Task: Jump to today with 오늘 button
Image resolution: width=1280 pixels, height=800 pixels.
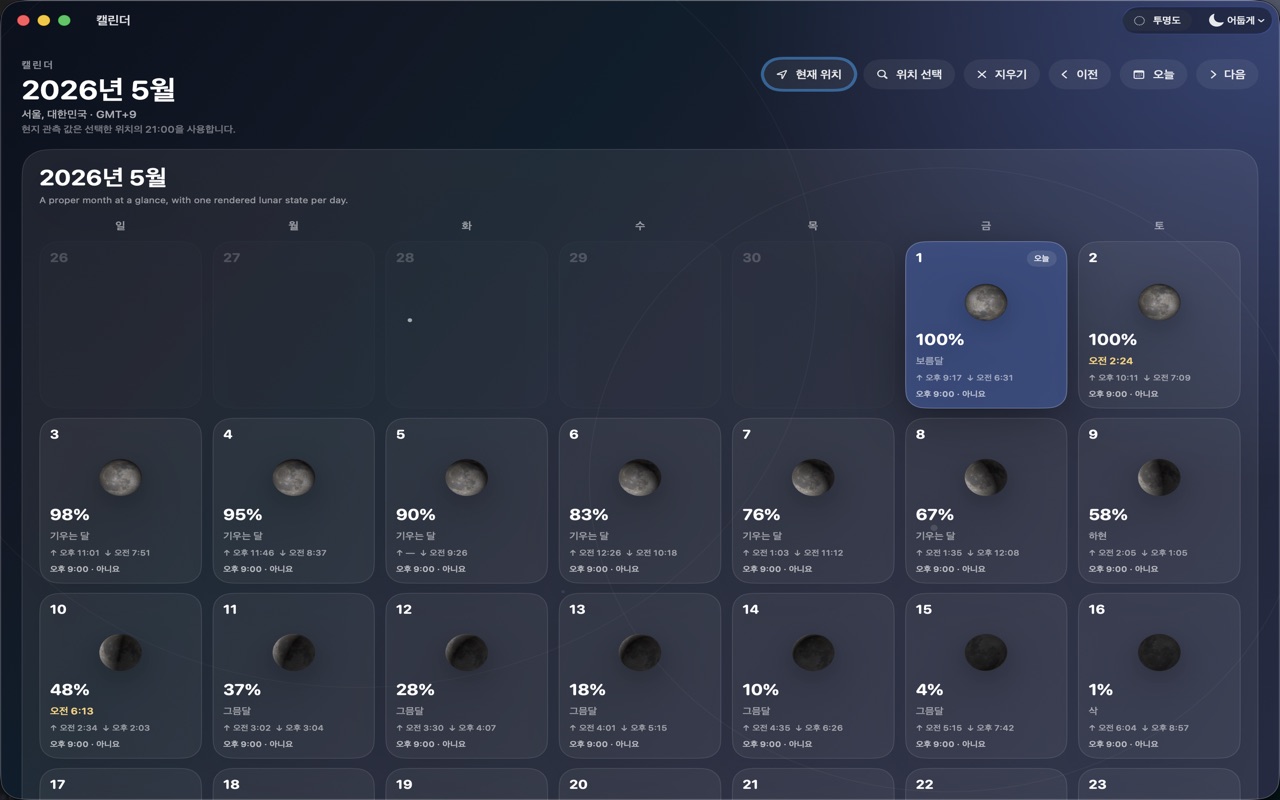Action: click(1153, 74)
